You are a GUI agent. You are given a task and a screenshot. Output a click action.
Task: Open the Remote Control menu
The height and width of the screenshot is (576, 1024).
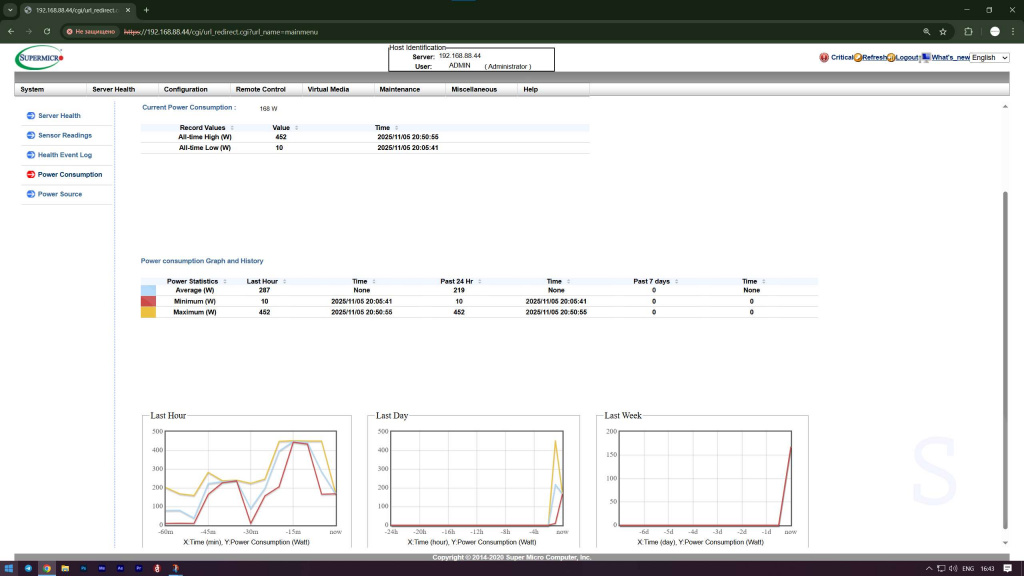tap(260, 89)
